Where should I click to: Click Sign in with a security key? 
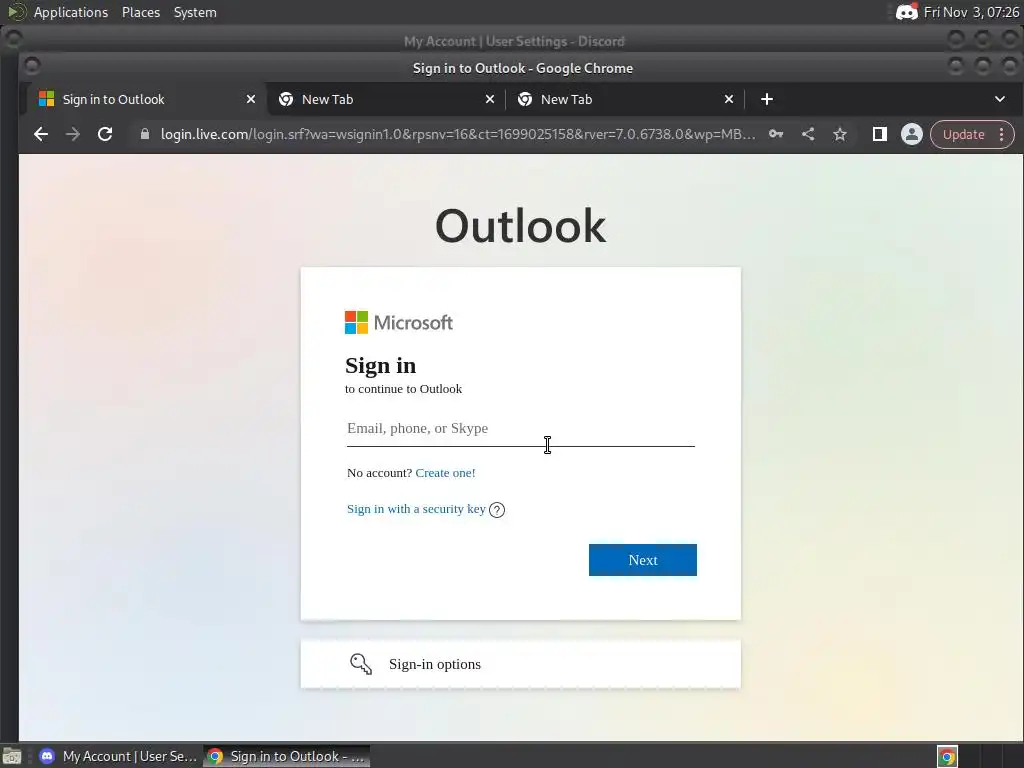[x=416, y=509]
